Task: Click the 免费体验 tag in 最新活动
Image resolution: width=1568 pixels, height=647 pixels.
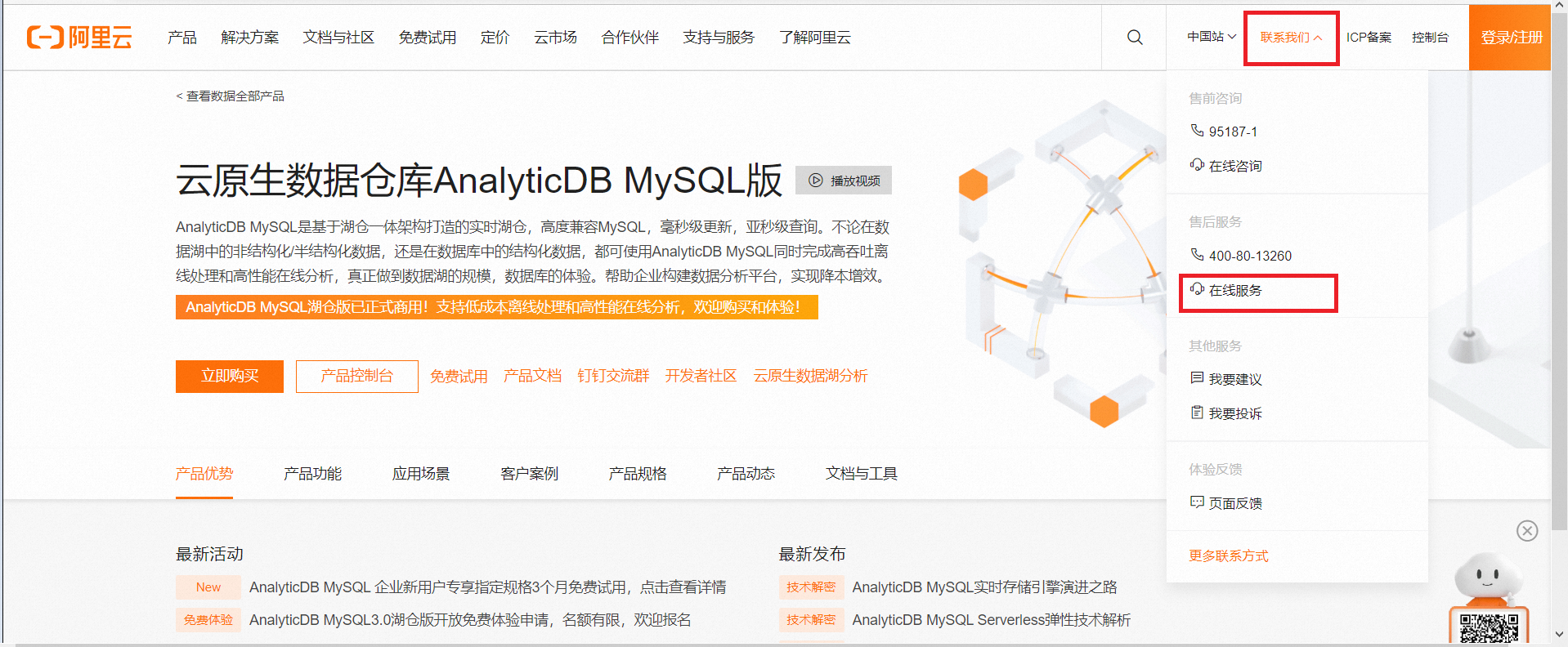Action: click(208, 620)
